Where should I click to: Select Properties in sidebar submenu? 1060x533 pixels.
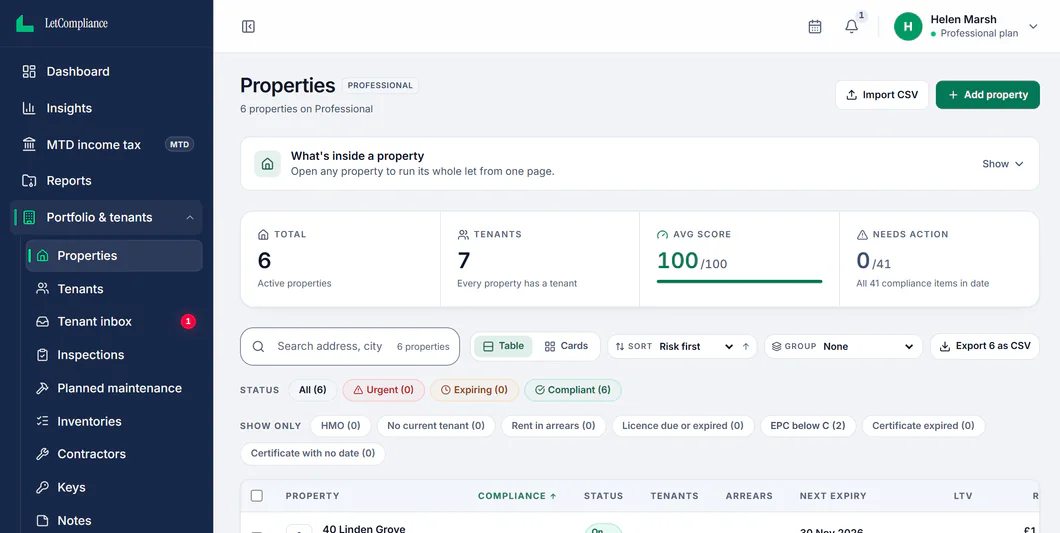[114, 256]
